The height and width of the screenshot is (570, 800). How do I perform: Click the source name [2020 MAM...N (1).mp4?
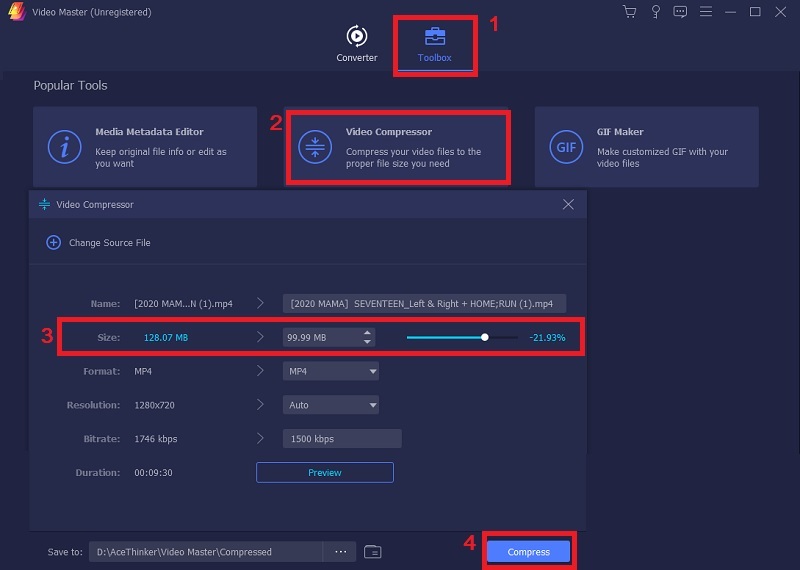[183, 304]
